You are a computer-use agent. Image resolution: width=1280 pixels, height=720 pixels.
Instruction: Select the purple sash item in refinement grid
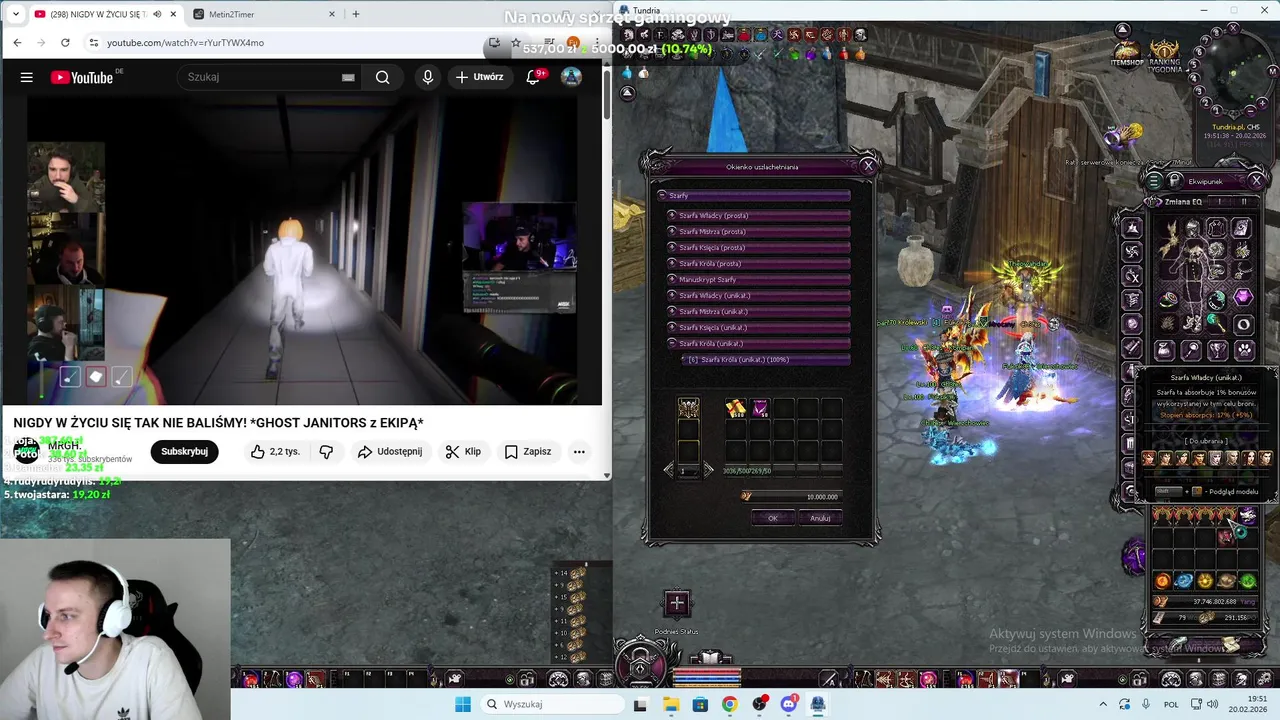pos(760,408)
